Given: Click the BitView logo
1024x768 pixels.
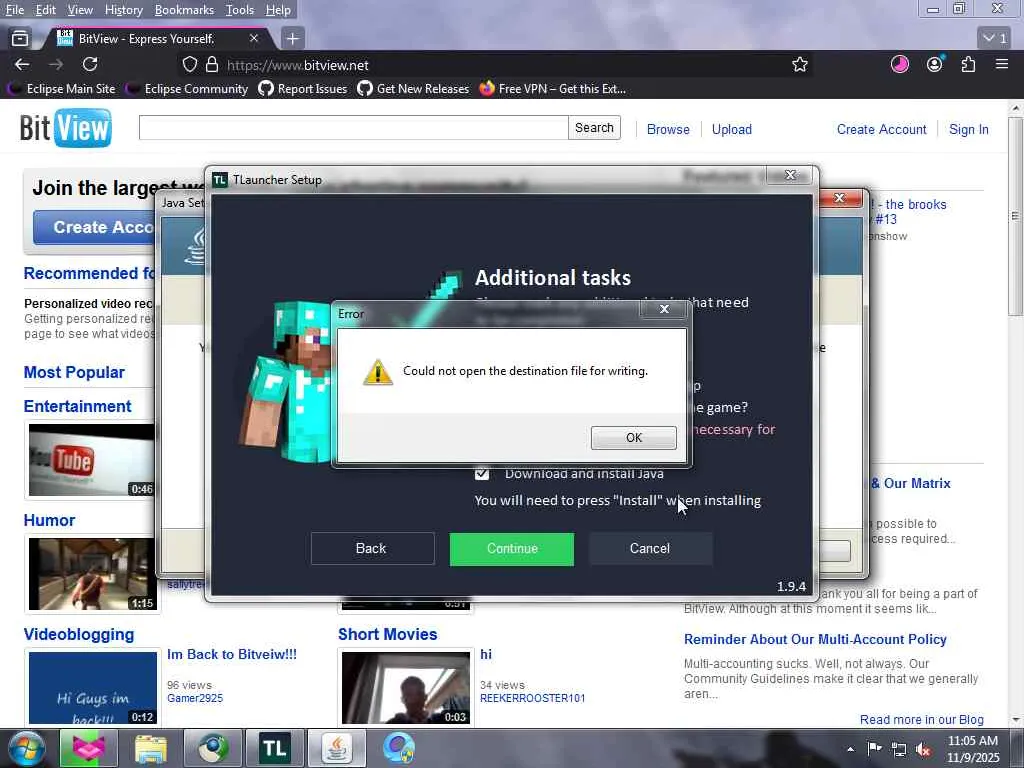Looking at the screenshot, I should 65,127.
